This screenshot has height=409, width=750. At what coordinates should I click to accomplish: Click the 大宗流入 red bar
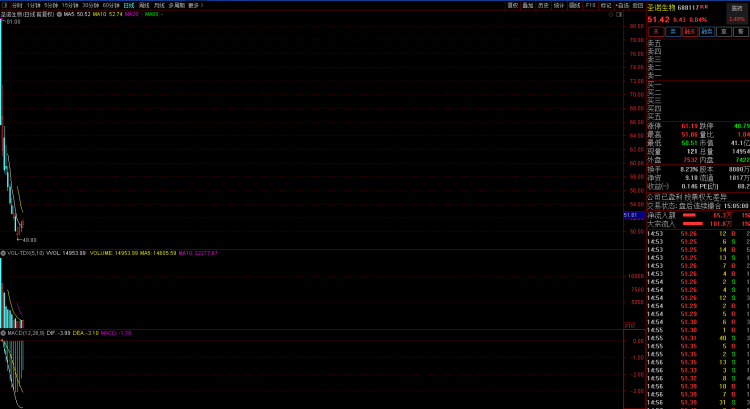coord(693,223)
